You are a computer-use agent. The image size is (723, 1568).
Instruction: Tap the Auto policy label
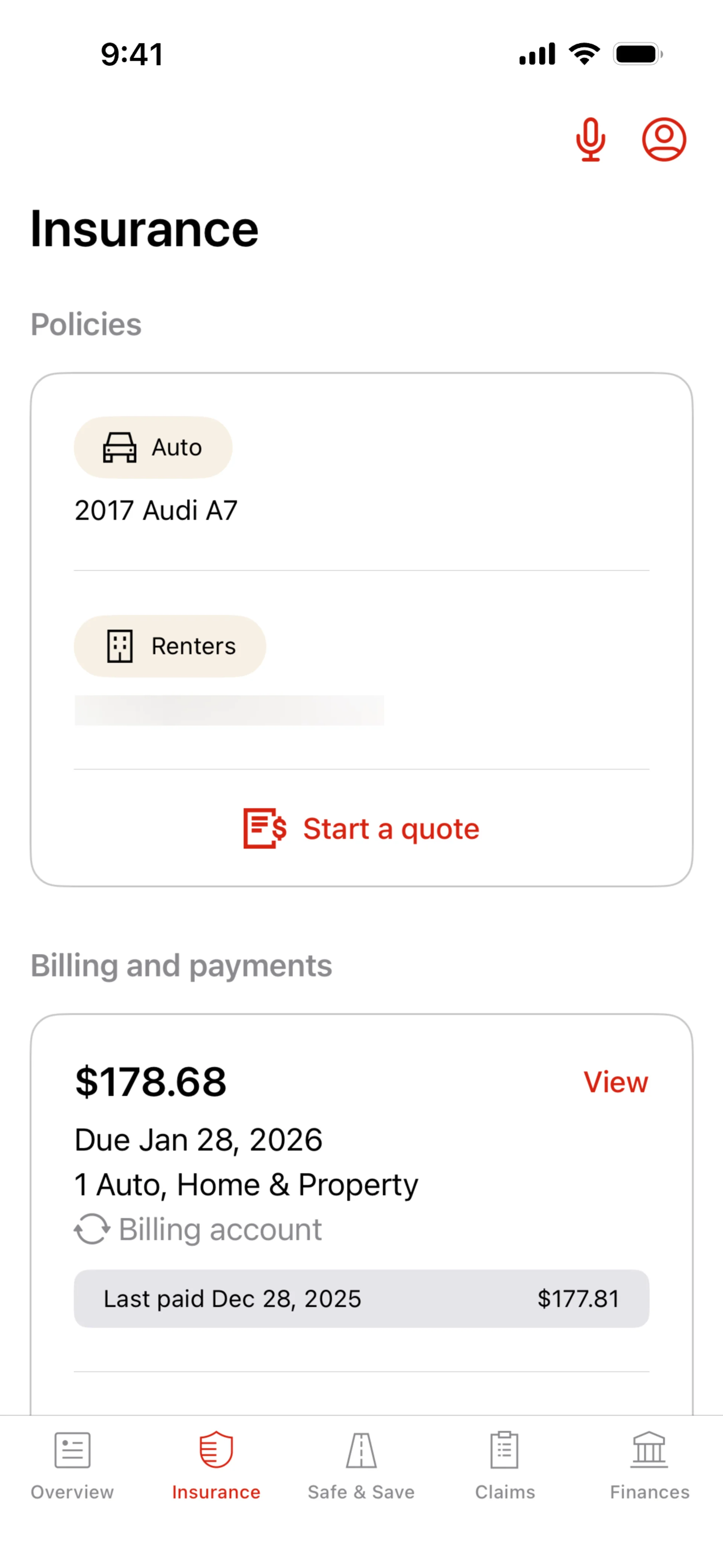177,448
